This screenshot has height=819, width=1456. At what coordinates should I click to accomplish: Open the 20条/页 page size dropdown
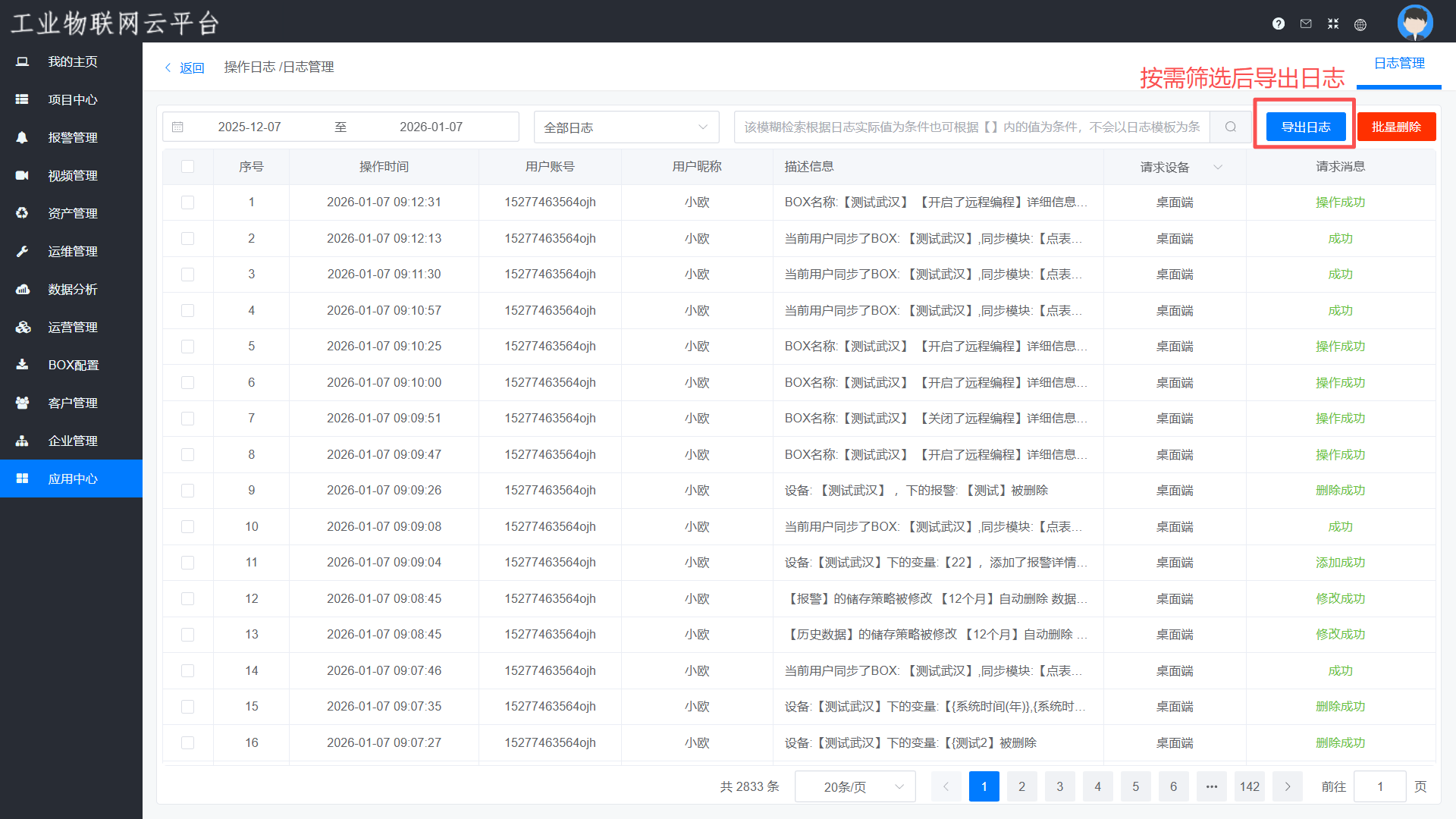click(x=855, y=786)
